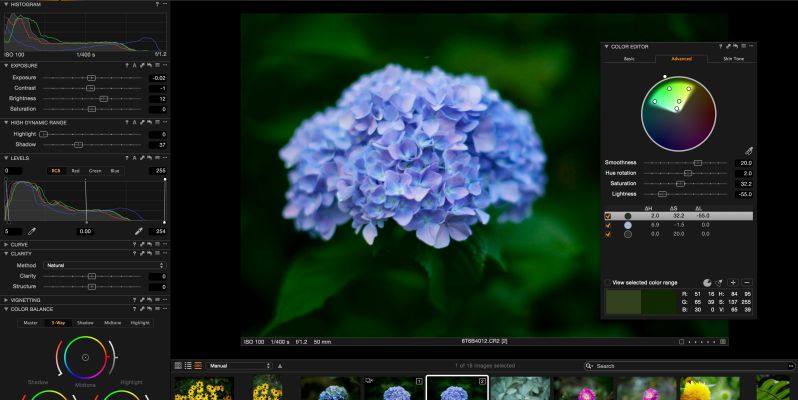The width and height of the screenshot is (798, 400).
Task: Toggle sort direction arrow next to Manual
Action: point(280,366)
